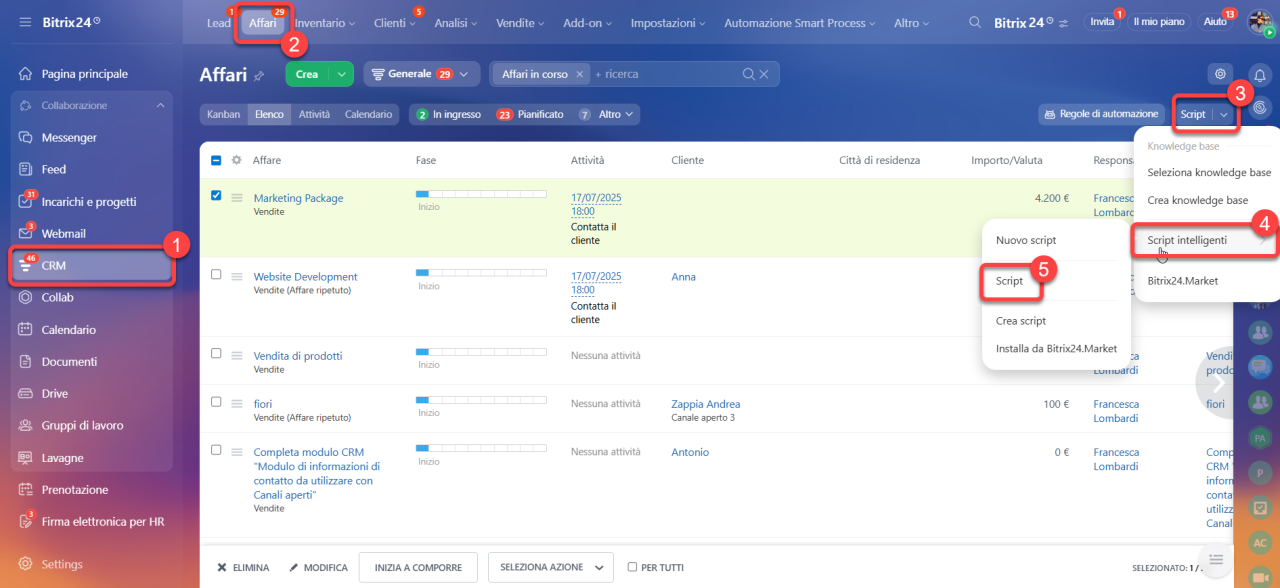Image resolution: width=1280 pixels, height=588 pixels.
Task: Open the blue chat bubble in the right panel
Action: 1260,367
